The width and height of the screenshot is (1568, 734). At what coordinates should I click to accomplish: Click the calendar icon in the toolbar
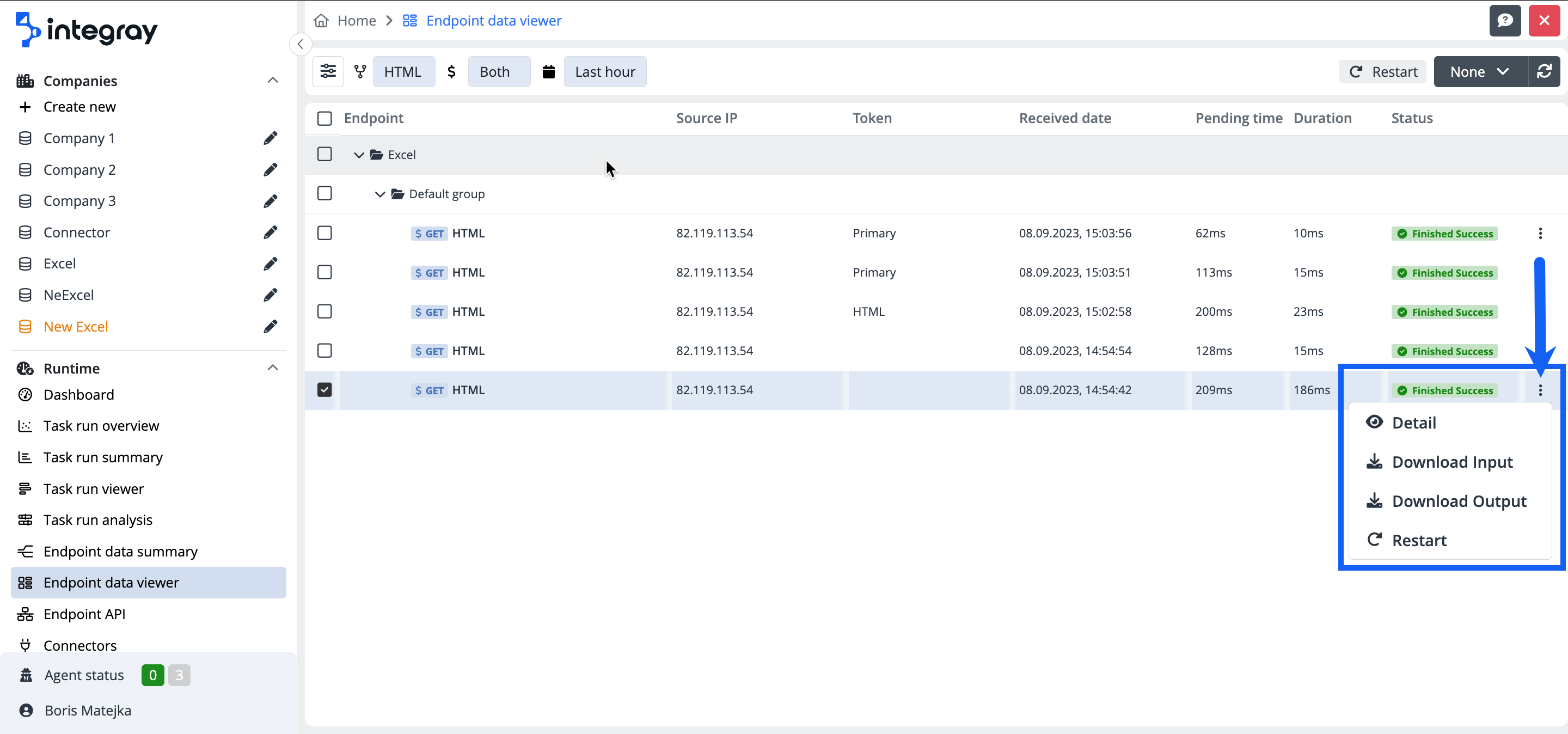coord(548,72)
